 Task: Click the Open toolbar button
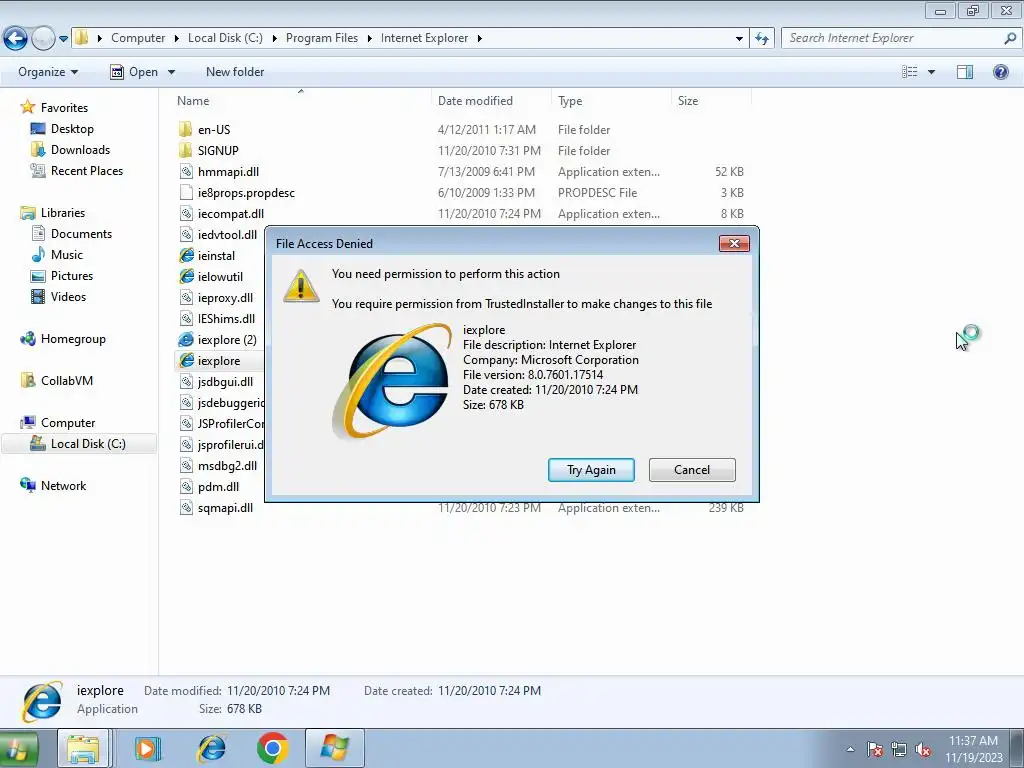pyautogui.click(x=134, y=72)
